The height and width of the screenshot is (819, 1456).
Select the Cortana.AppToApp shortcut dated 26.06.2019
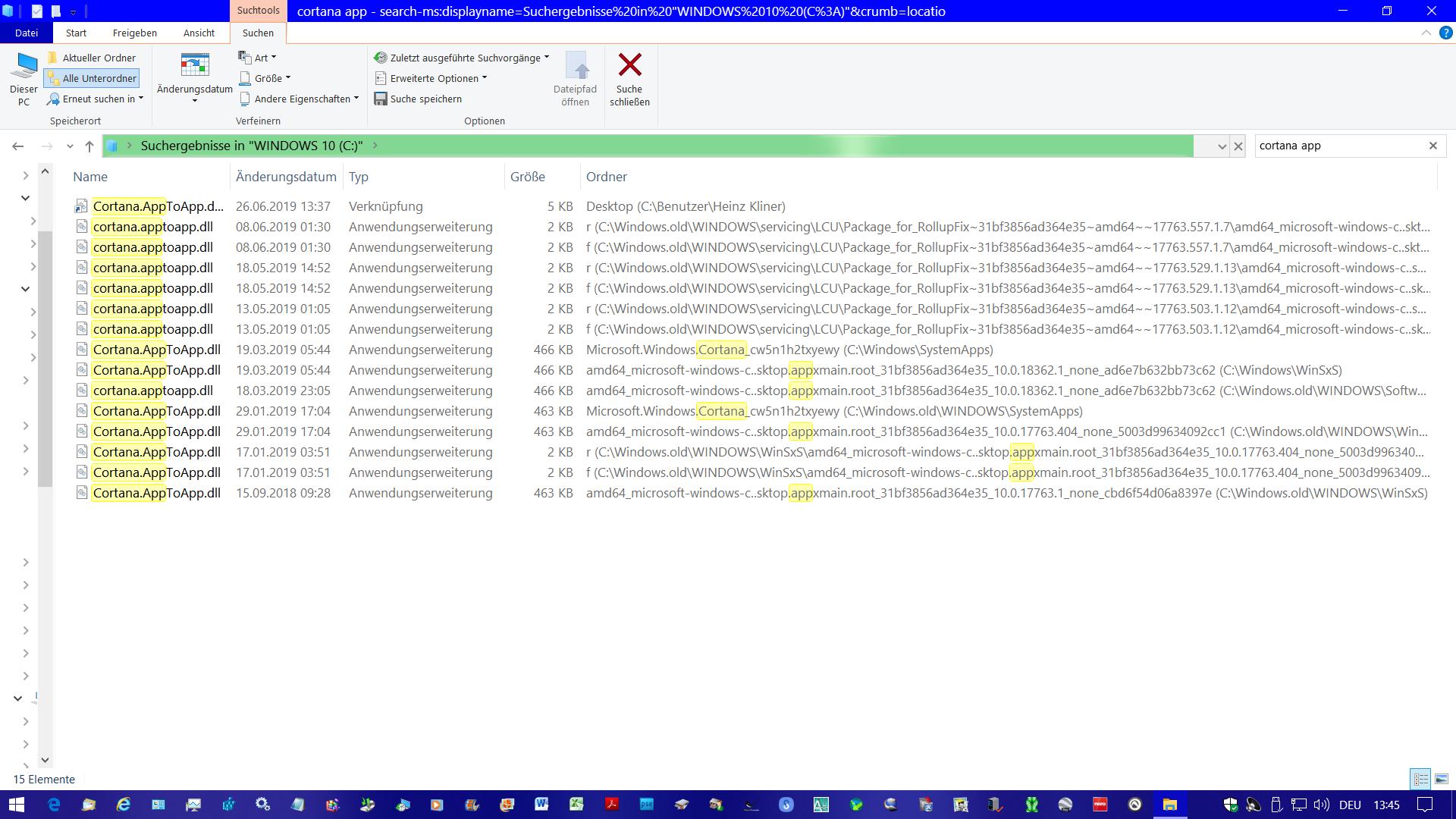tap(158, 206)
